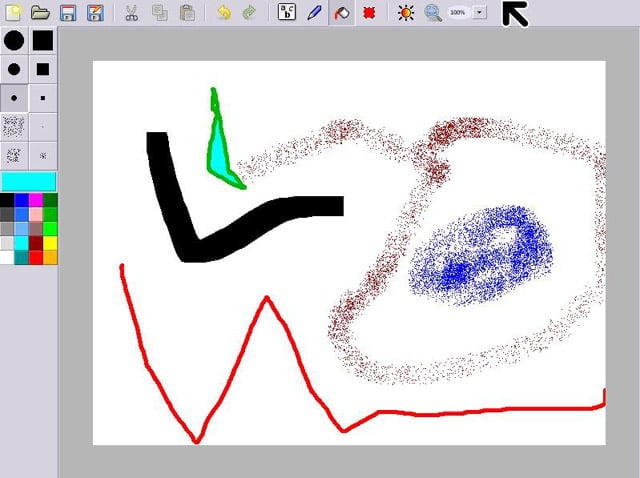The image size is (640, 478).
Task: Pick the medium gray palette swatch
Action: point(7,229)
